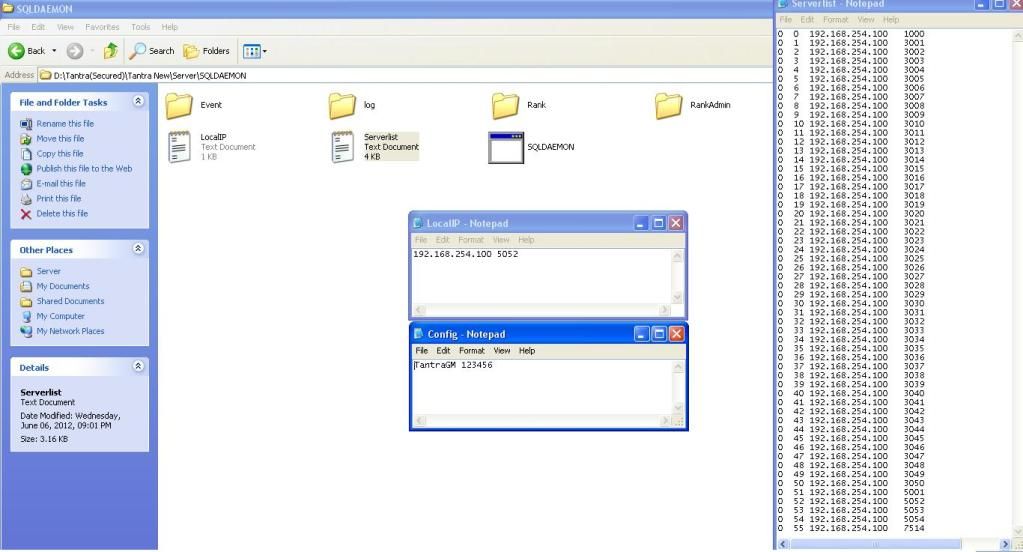The width and height of the screenshot is (1023, 552).
Task: Click inside the Explorer address bar
Action: [400, 75]
